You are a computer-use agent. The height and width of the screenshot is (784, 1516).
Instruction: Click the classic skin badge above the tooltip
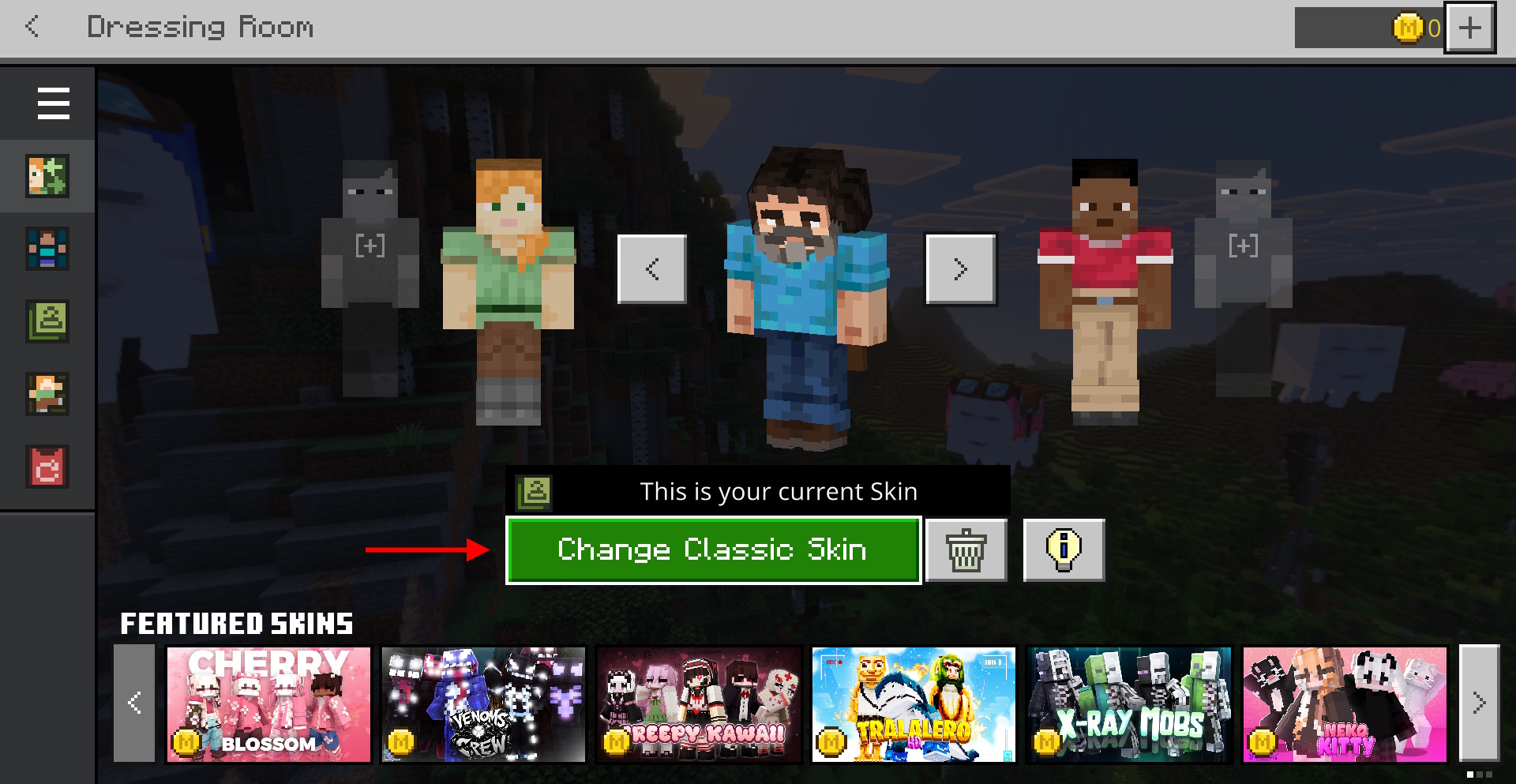[534, 490]
